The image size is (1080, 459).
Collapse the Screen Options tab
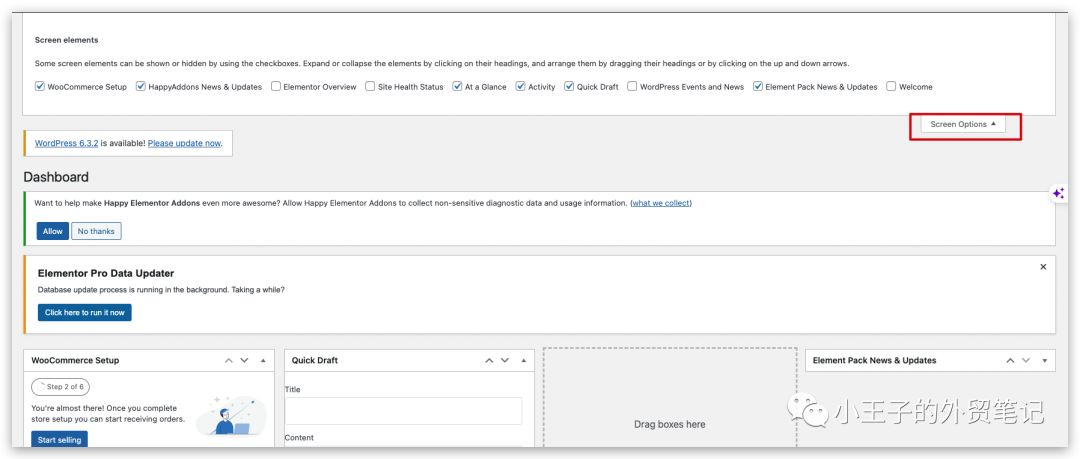pos(963,124)
